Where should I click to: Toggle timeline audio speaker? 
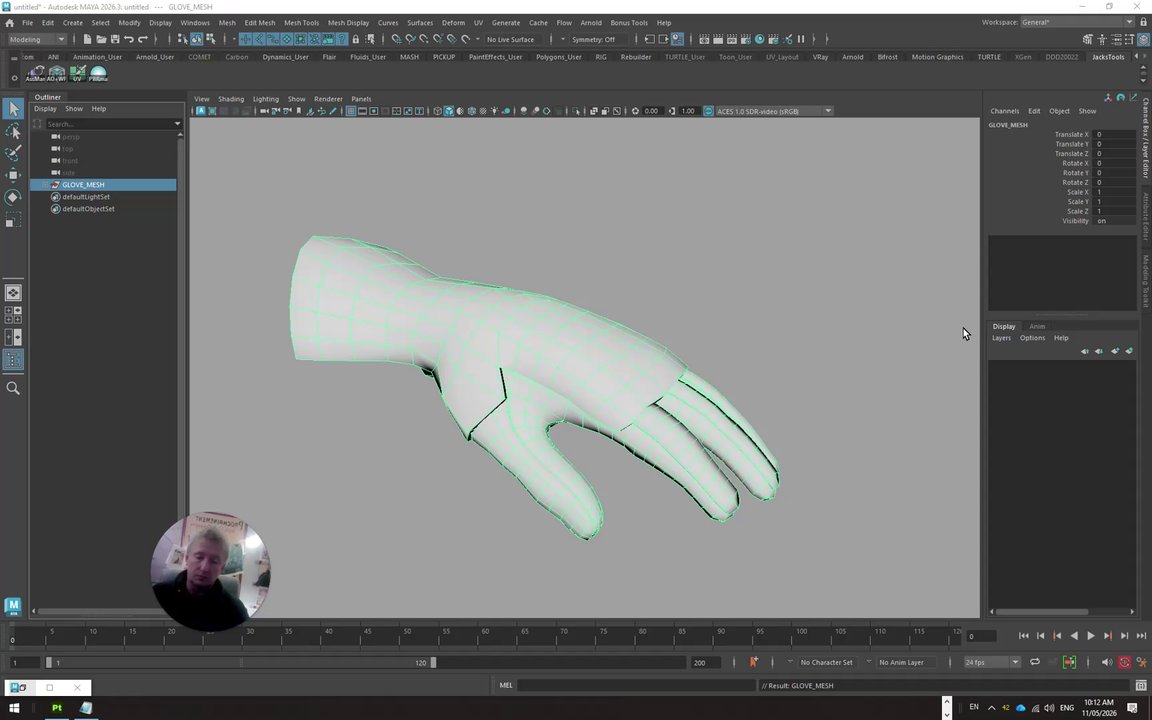[x=1106, y=662]
